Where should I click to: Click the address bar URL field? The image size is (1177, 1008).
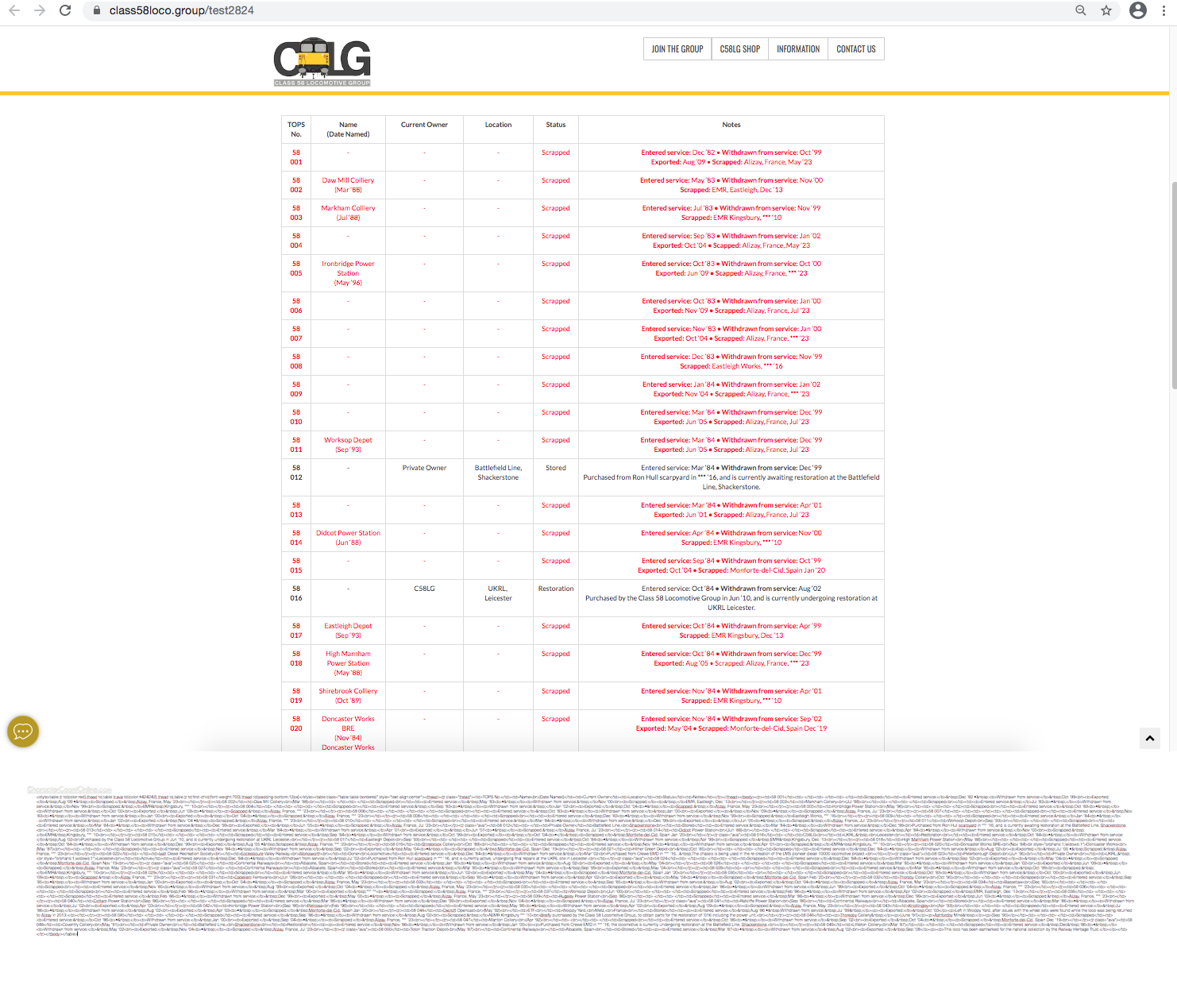coord(588,10)
